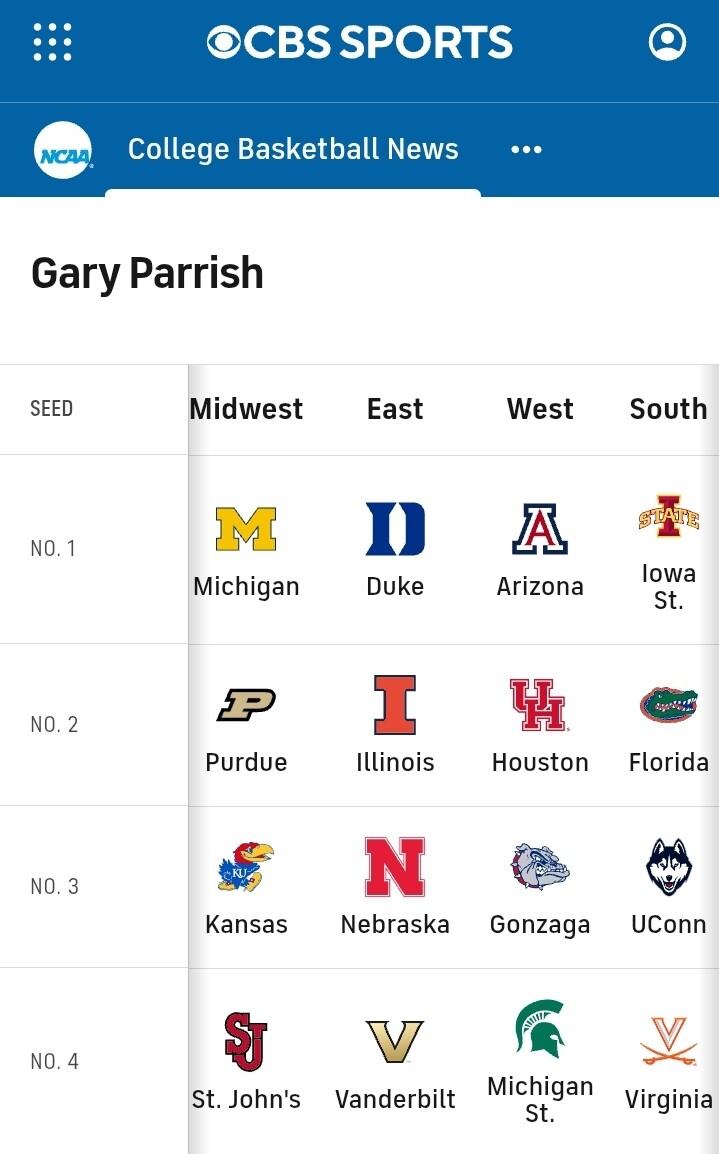Open the St. John's team name link

pyautogui.click(x=246, y=1100)
